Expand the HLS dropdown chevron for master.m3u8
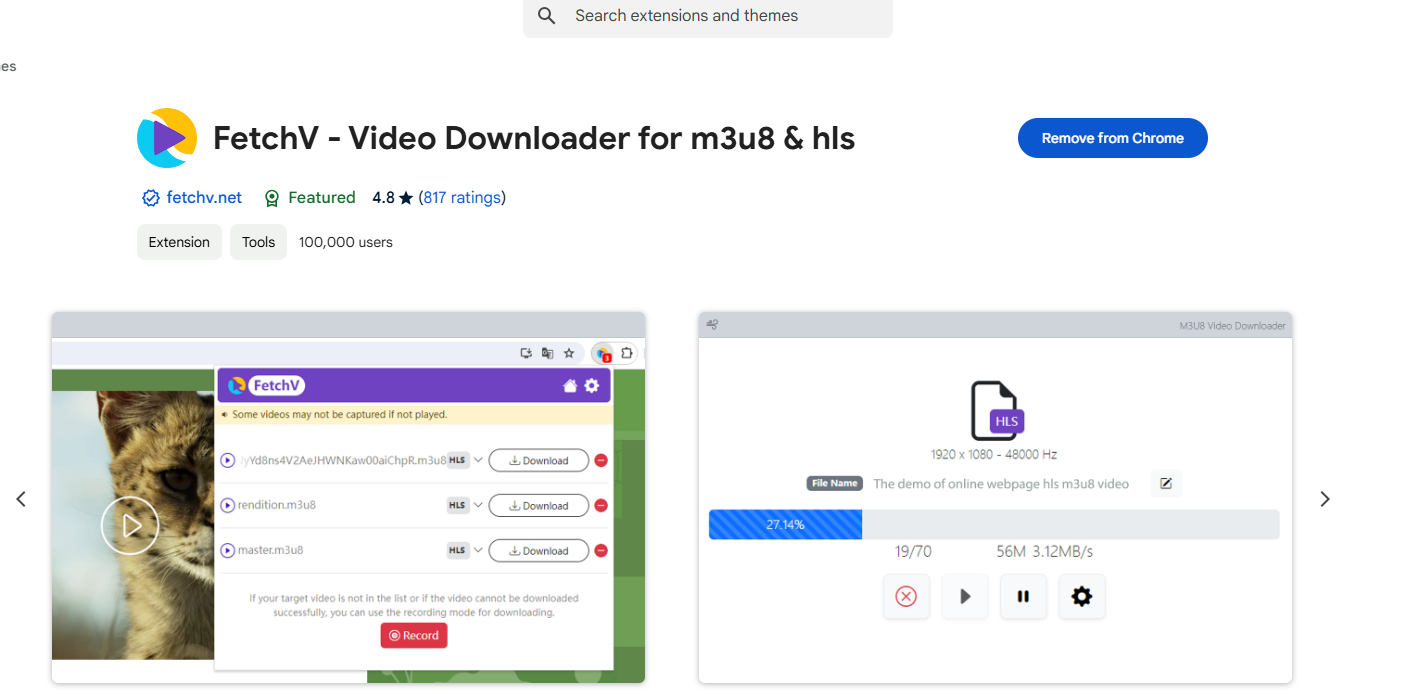Screen dimensions: 1402x698 point(478,550)
